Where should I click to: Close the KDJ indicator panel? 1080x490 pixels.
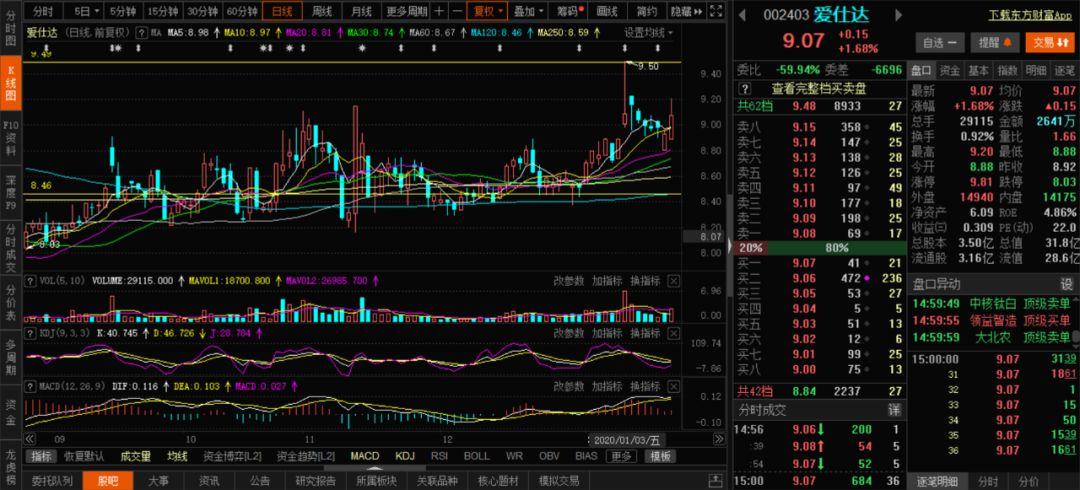click(x=674, y=333)
